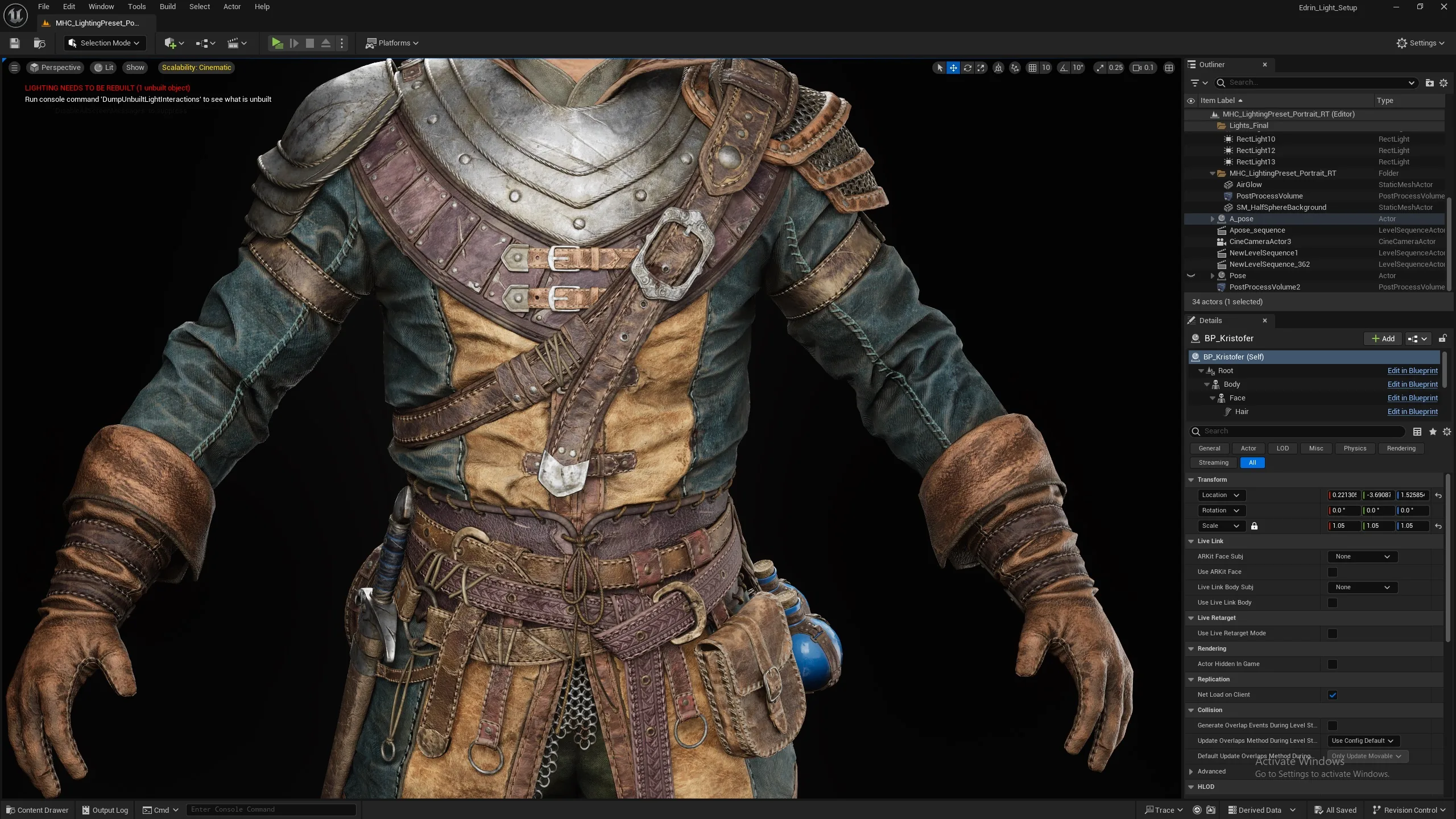Toggle the scale lock icon

click(1254, 526)
